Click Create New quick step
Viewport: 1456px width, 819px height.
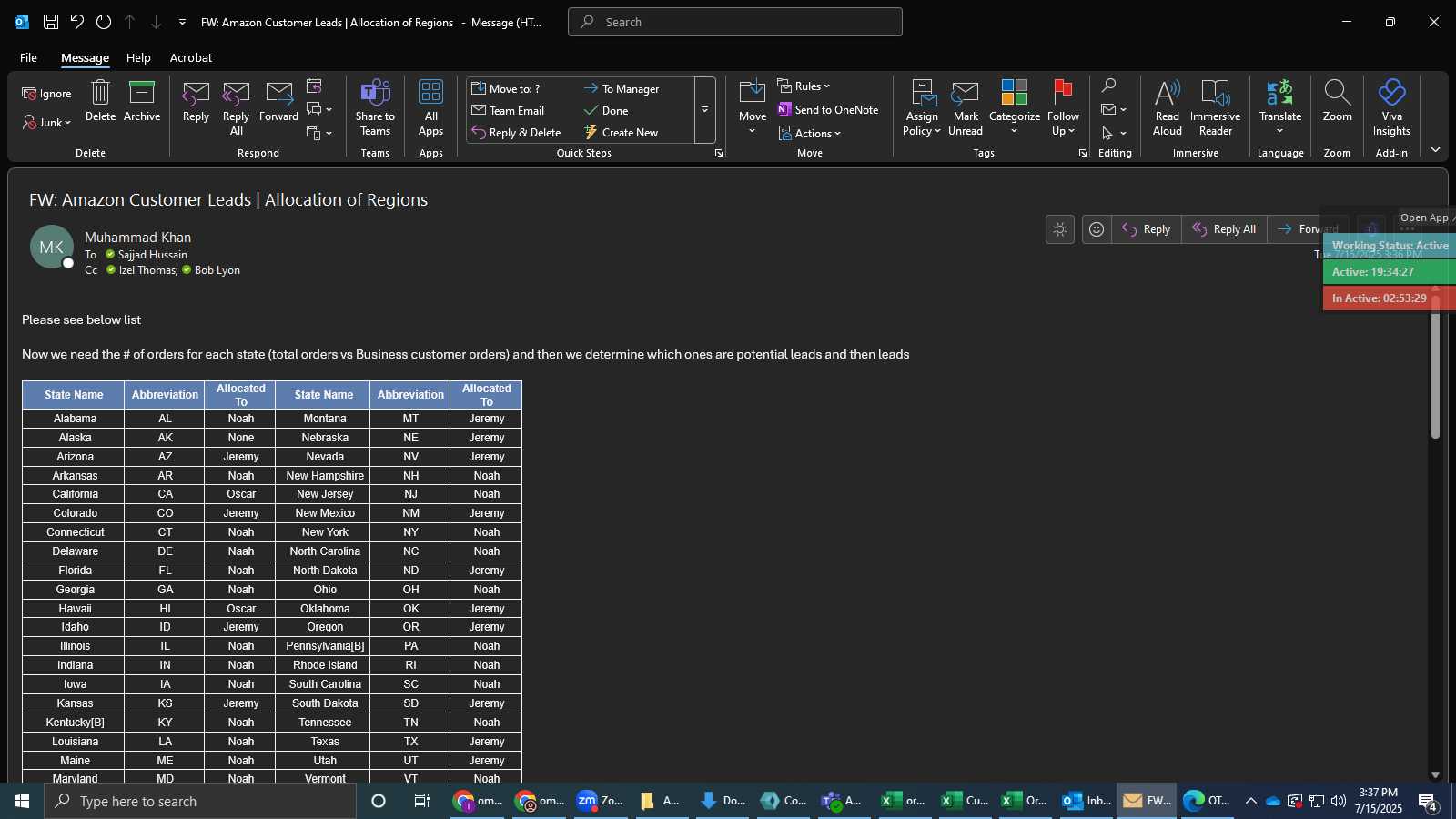[622, 133]
